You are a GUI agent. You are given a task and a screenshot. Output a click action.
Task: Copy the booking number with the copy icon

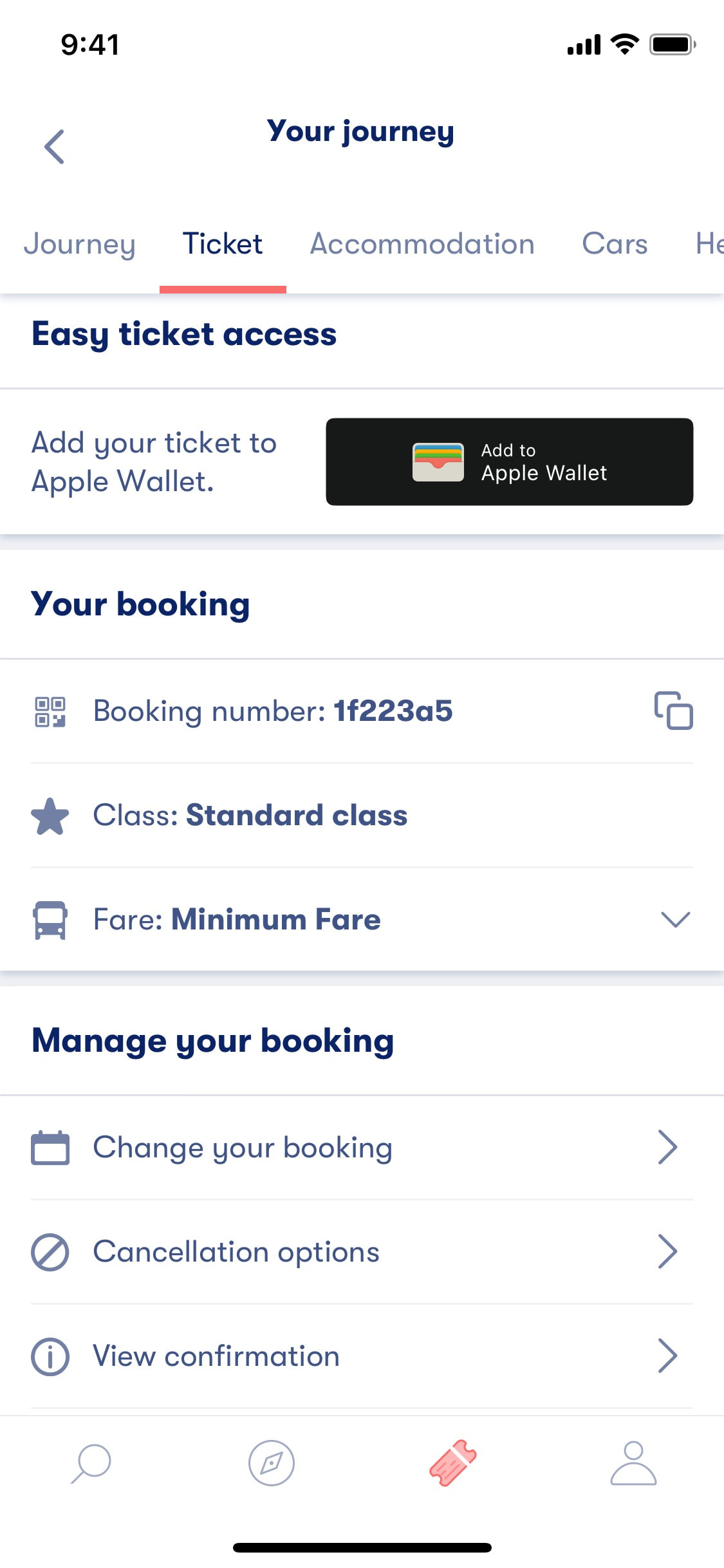673,711
